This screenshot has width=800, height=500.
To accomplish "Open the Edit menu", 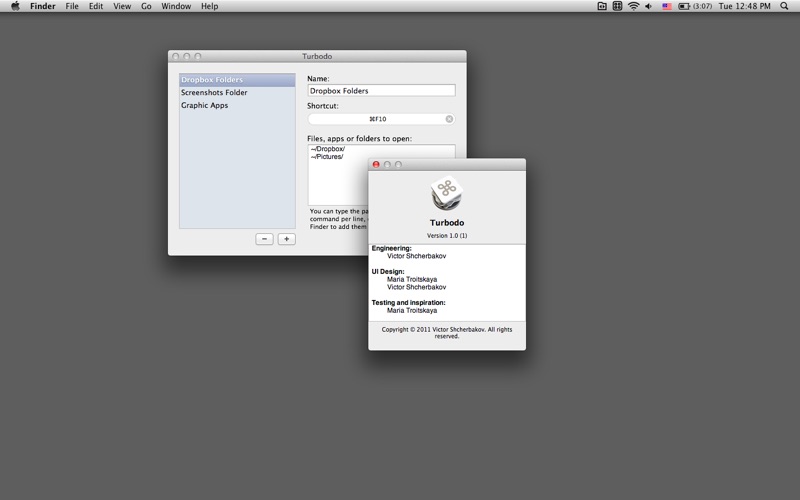I will click(x=96, y=6).
